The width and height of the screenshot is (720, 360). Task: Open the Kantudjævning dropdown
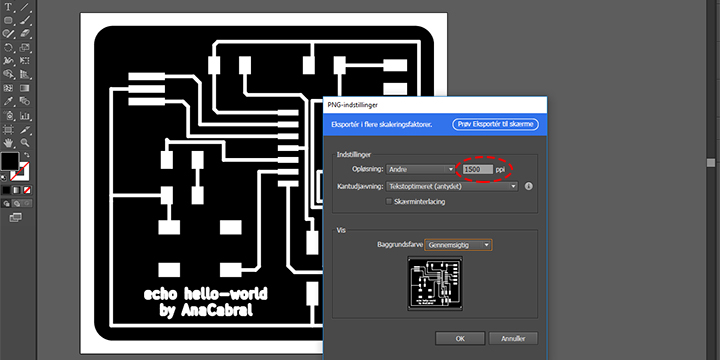point(452,186)
